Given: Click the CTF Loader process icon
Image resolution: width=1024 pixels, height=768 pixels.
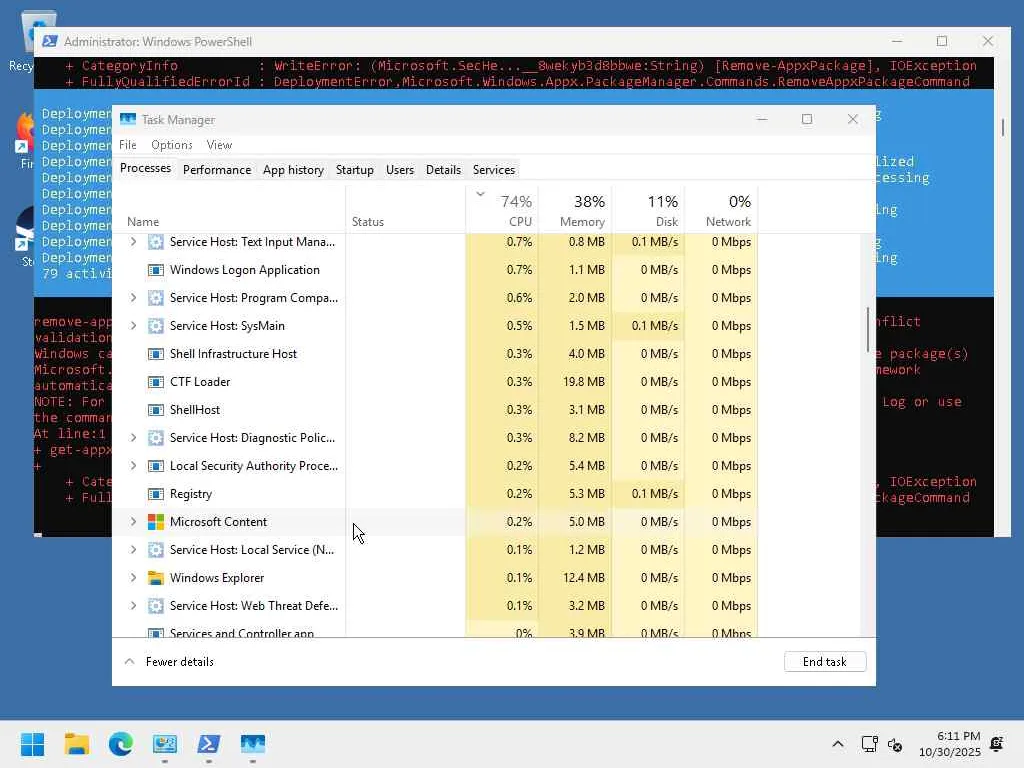Looking at the screenshot, I should point(155,383).
